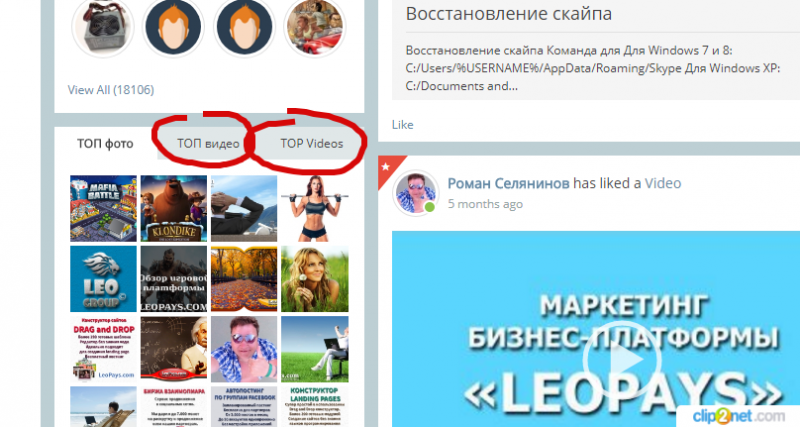Open the Drag and Drop constructor thumbnail
This screenshot has width=800, height=427.
click(104, 349)
